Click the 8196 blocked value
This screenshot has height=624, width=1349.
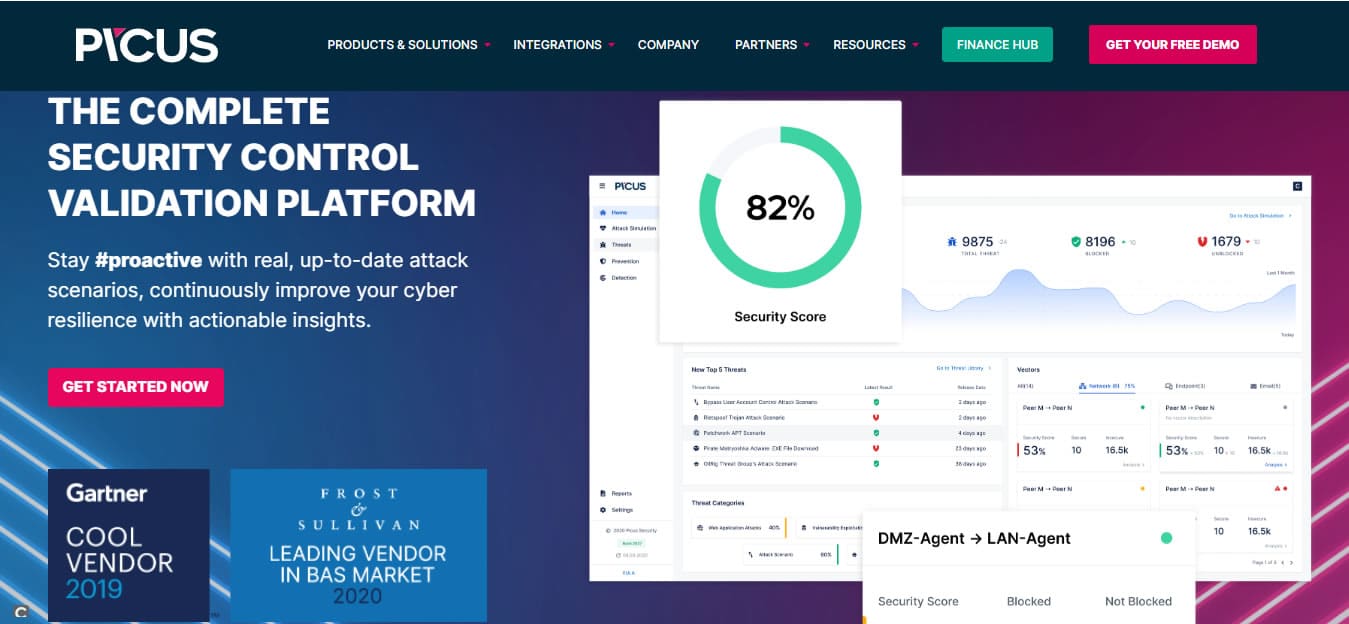tap(1100, 242)
